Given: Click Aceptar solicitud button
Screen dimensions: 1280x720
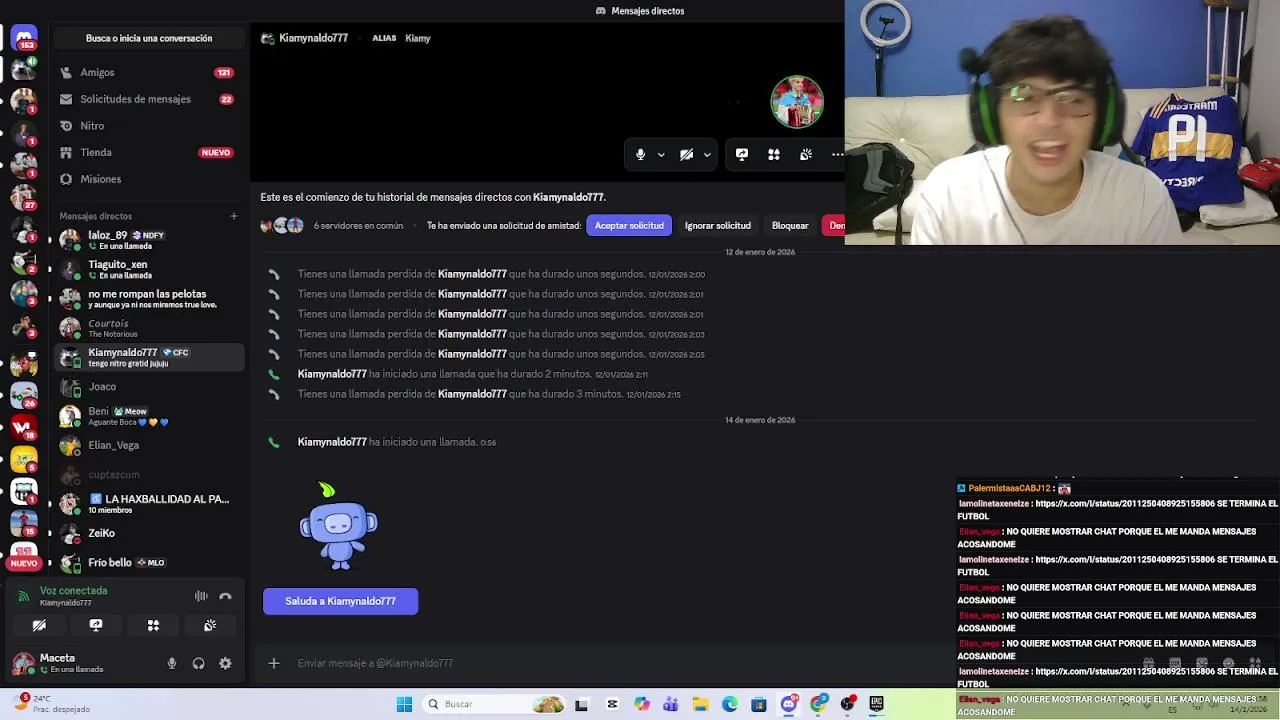Looking at the screenshot, I should [629, 226].
